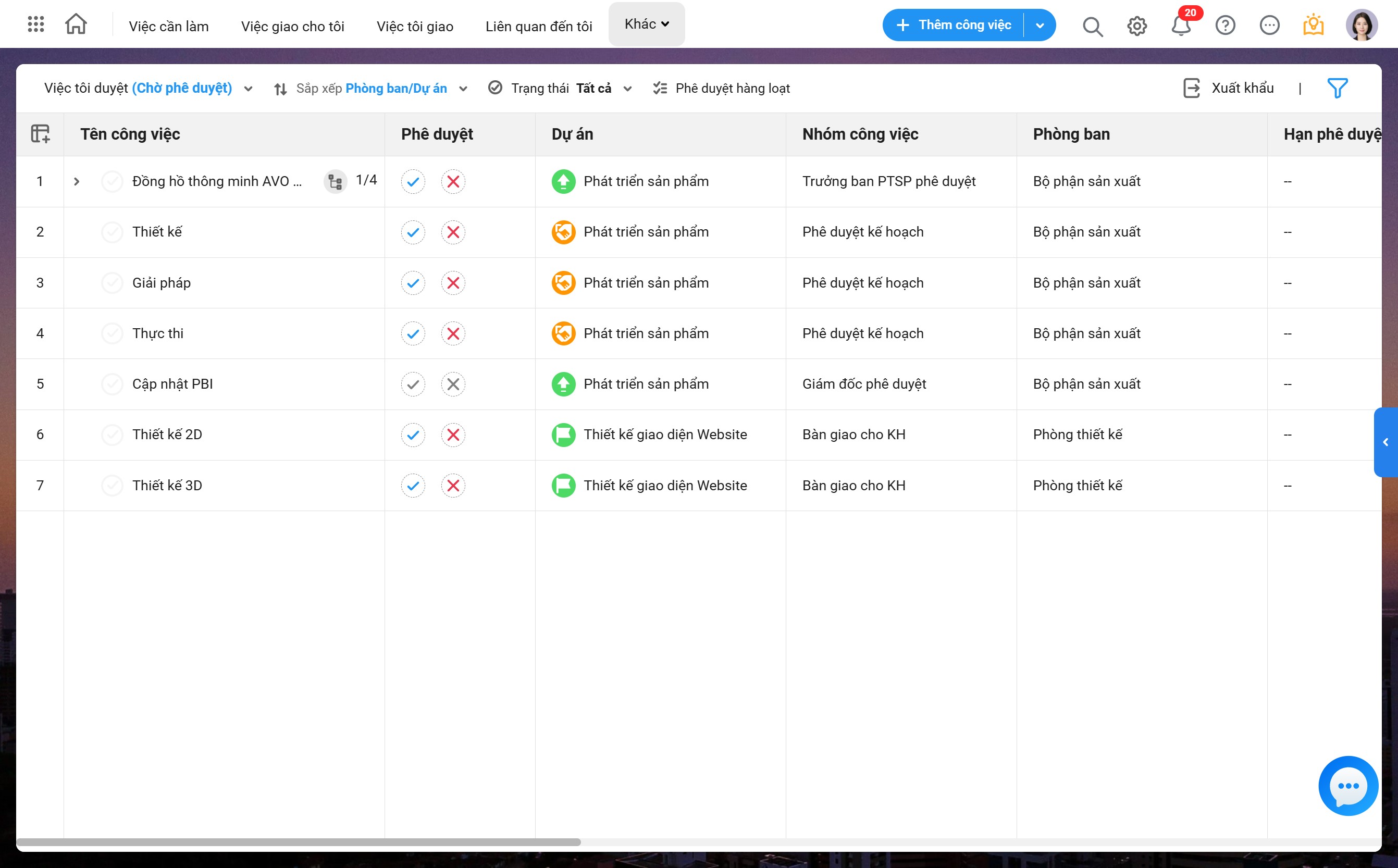The image size is (1398, 868).
Task: Click the horizontal scrollbar at the bottom
Action: (x=299, y=842)
